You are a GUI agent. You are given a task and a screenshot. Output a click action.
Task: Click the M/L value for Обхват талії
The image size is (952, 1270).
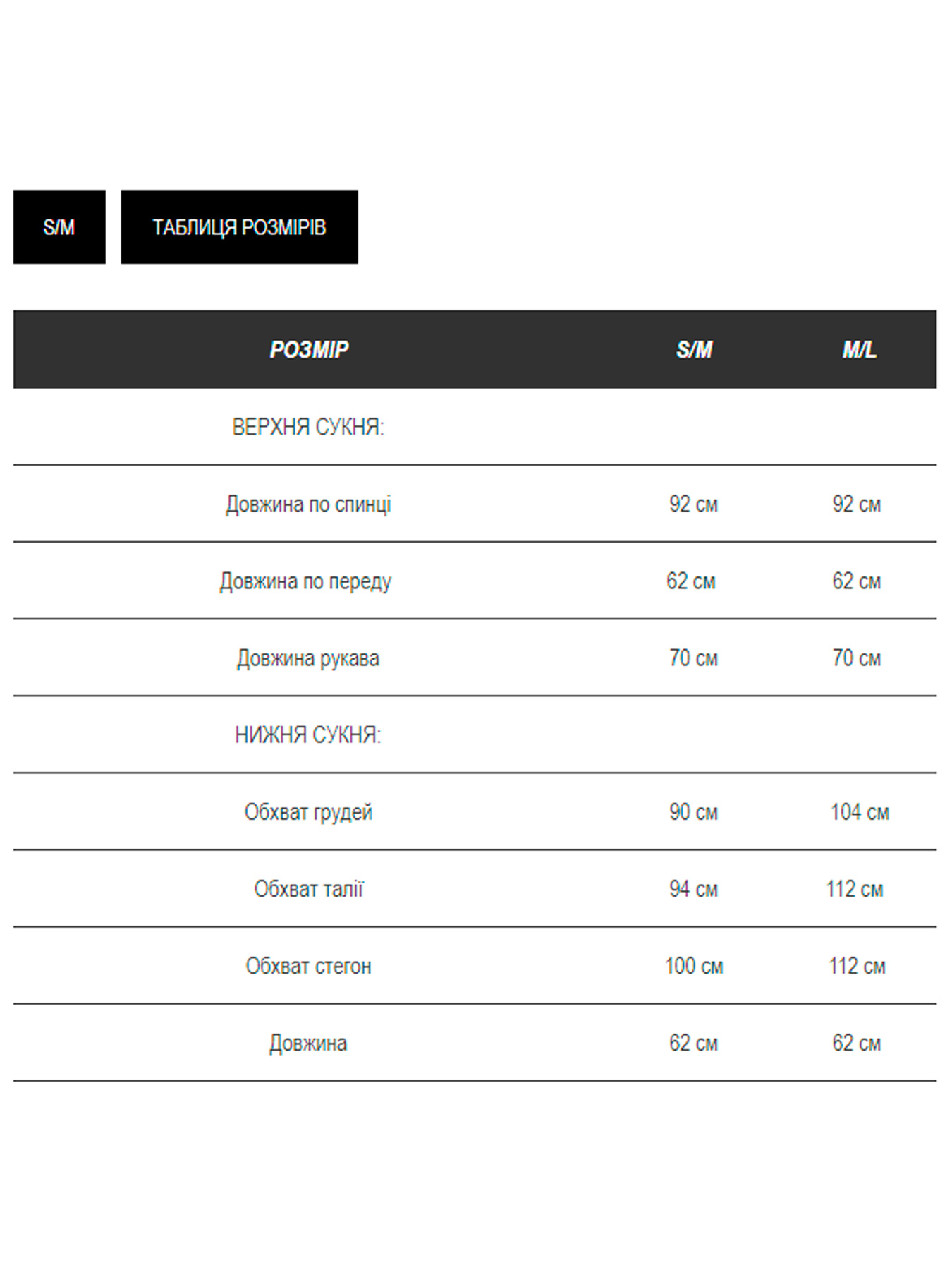coord(855,889)
